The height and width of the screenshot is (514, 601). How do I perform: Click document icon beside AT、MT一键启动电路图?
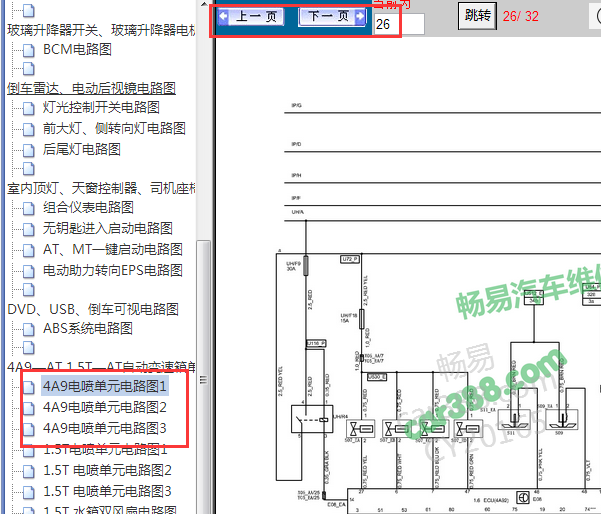point(28,250)
